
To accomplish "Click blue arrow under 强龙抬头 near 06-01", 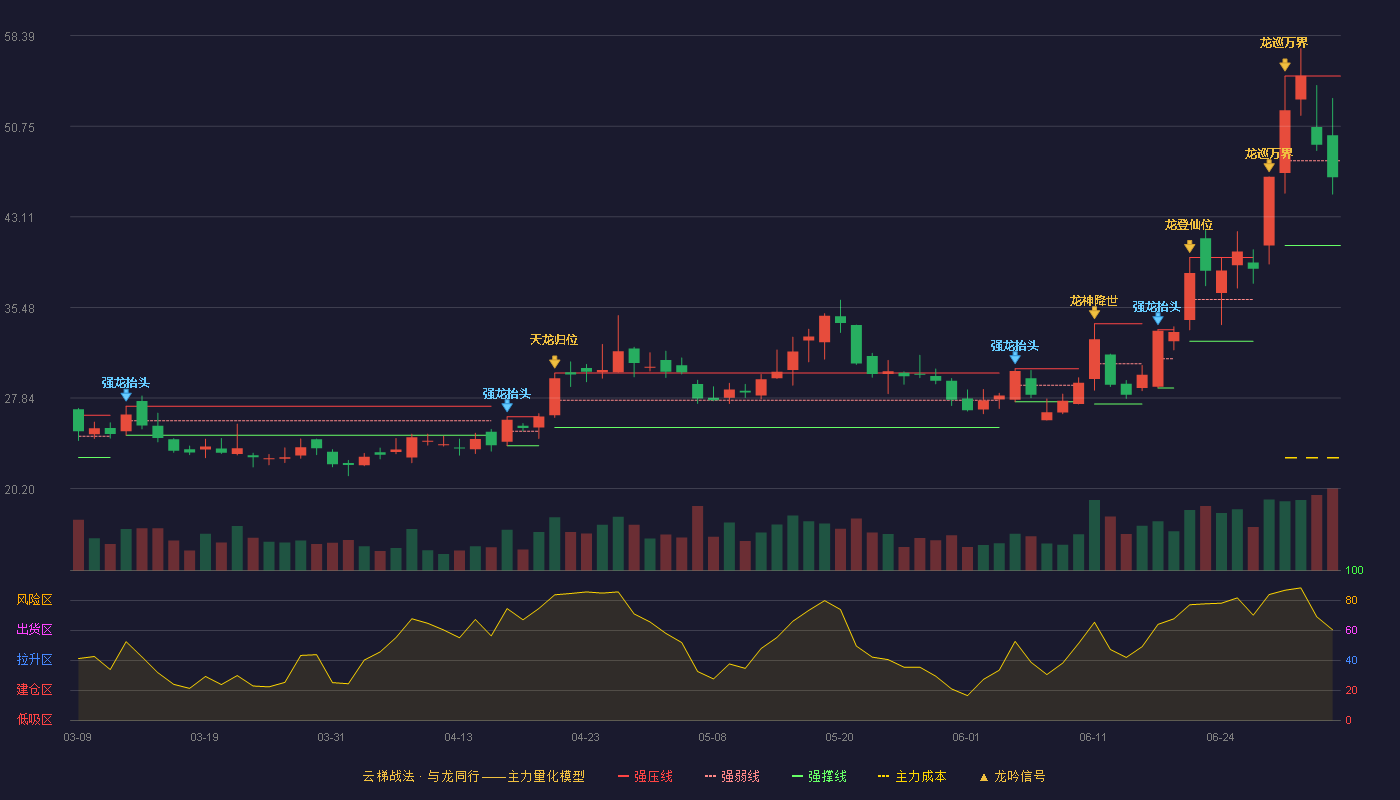I will (x=1015, y=358).
